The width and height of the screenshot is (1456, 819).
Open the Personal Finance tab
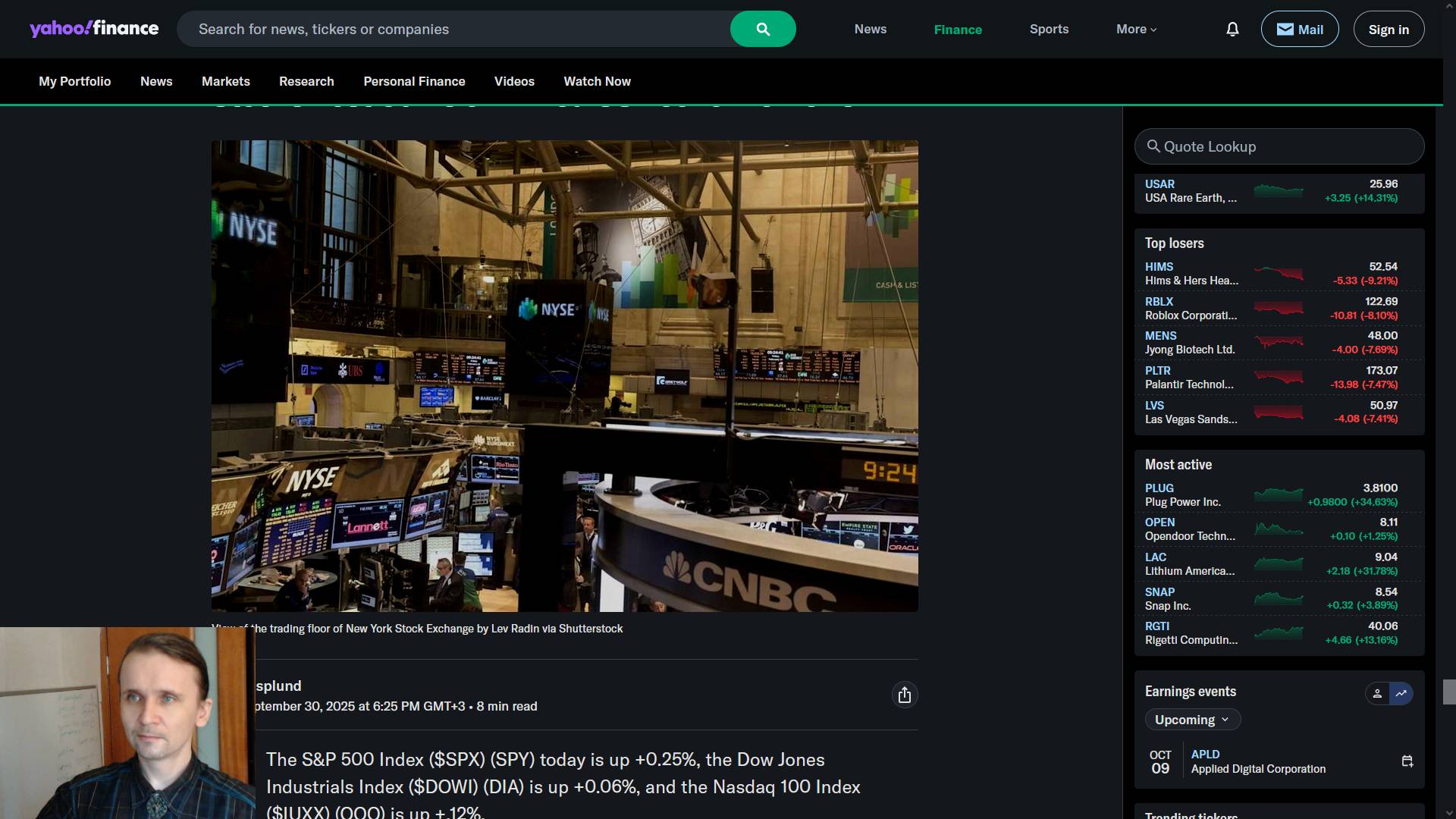(414, 81)
